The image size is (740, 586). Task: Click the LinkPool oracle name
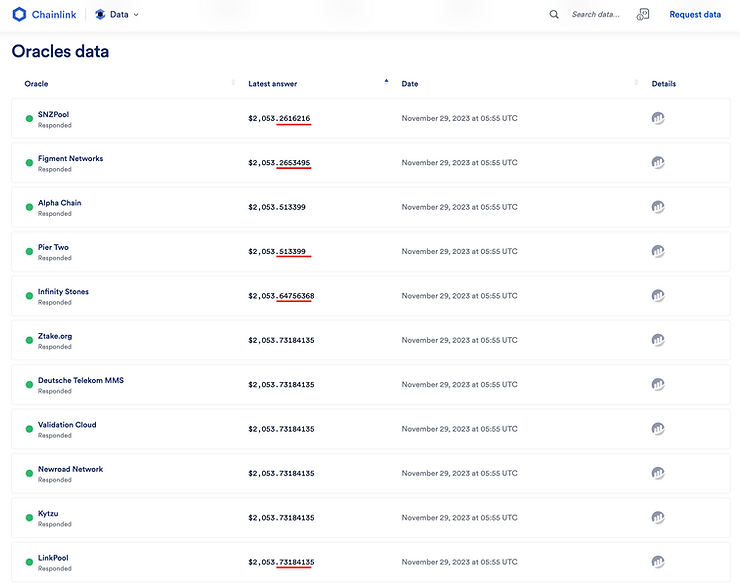point(53,558)
